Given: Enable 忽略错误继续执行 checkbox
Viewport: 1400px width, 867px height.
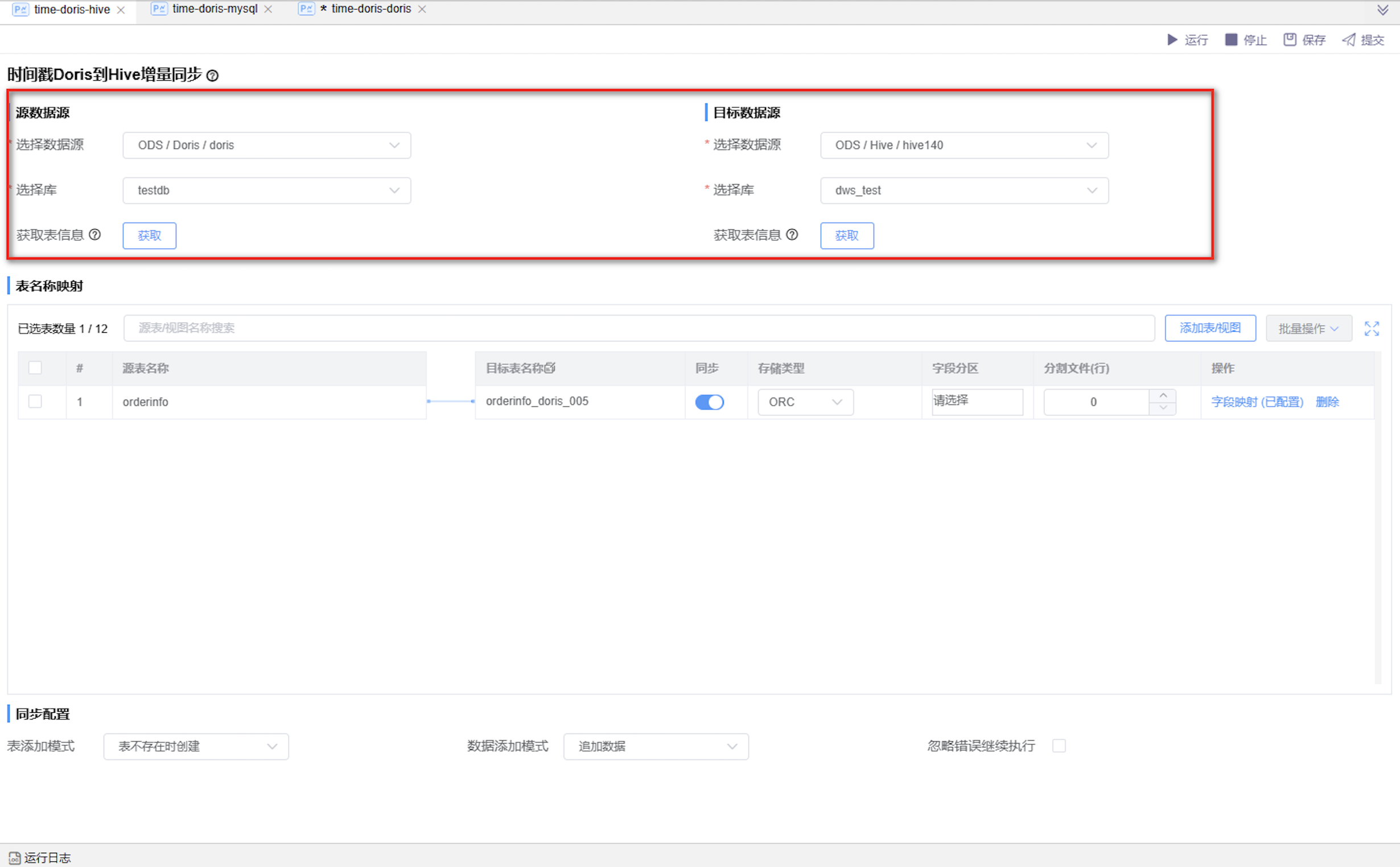Looking at the screenshot, I should 1059,746.
